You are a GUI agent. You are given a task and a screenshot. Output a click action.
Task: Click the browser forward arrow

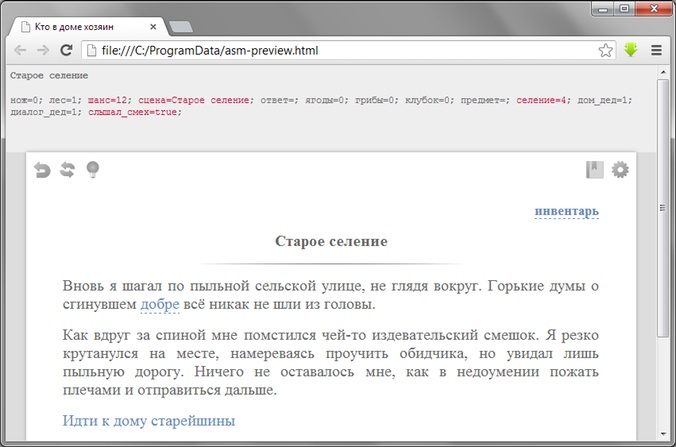pyautogui.click(x=43, y=50)
